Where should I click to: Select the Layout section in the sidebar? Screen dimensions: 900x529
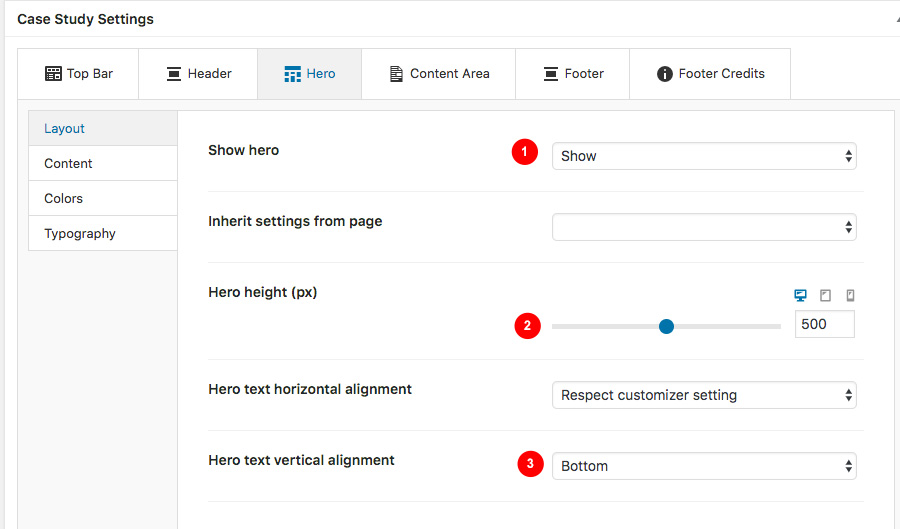pyautogui.click(x=103, y=129)
